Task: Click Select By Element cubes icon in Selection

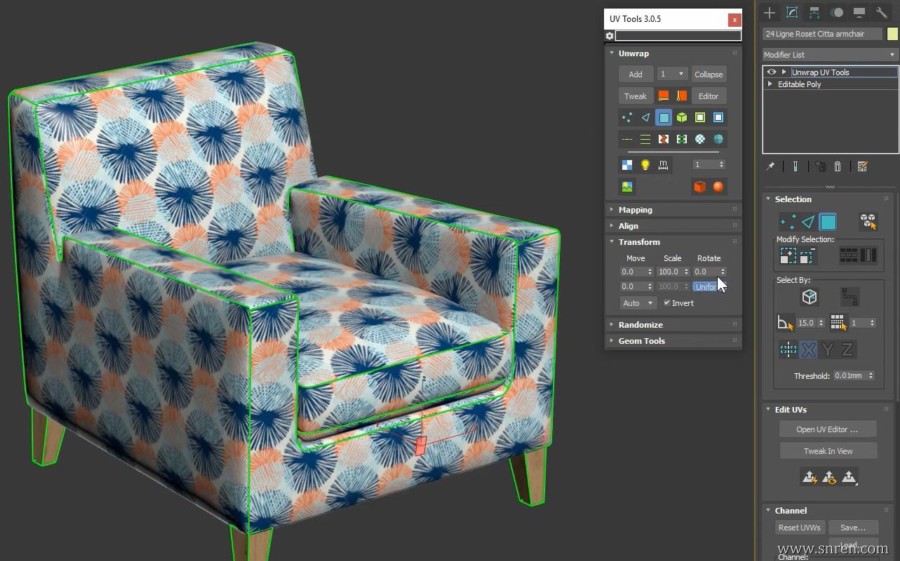Action: [x=868, y=222]
